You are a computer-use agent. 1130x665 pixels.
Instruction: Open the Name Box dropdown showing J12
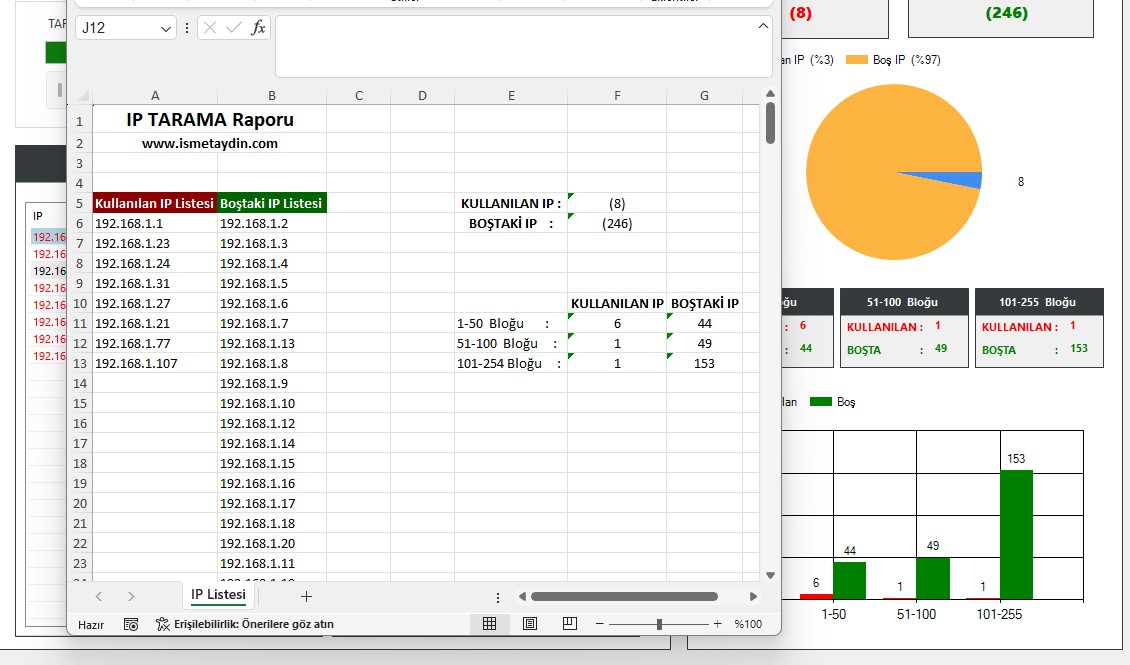point(166,29)
